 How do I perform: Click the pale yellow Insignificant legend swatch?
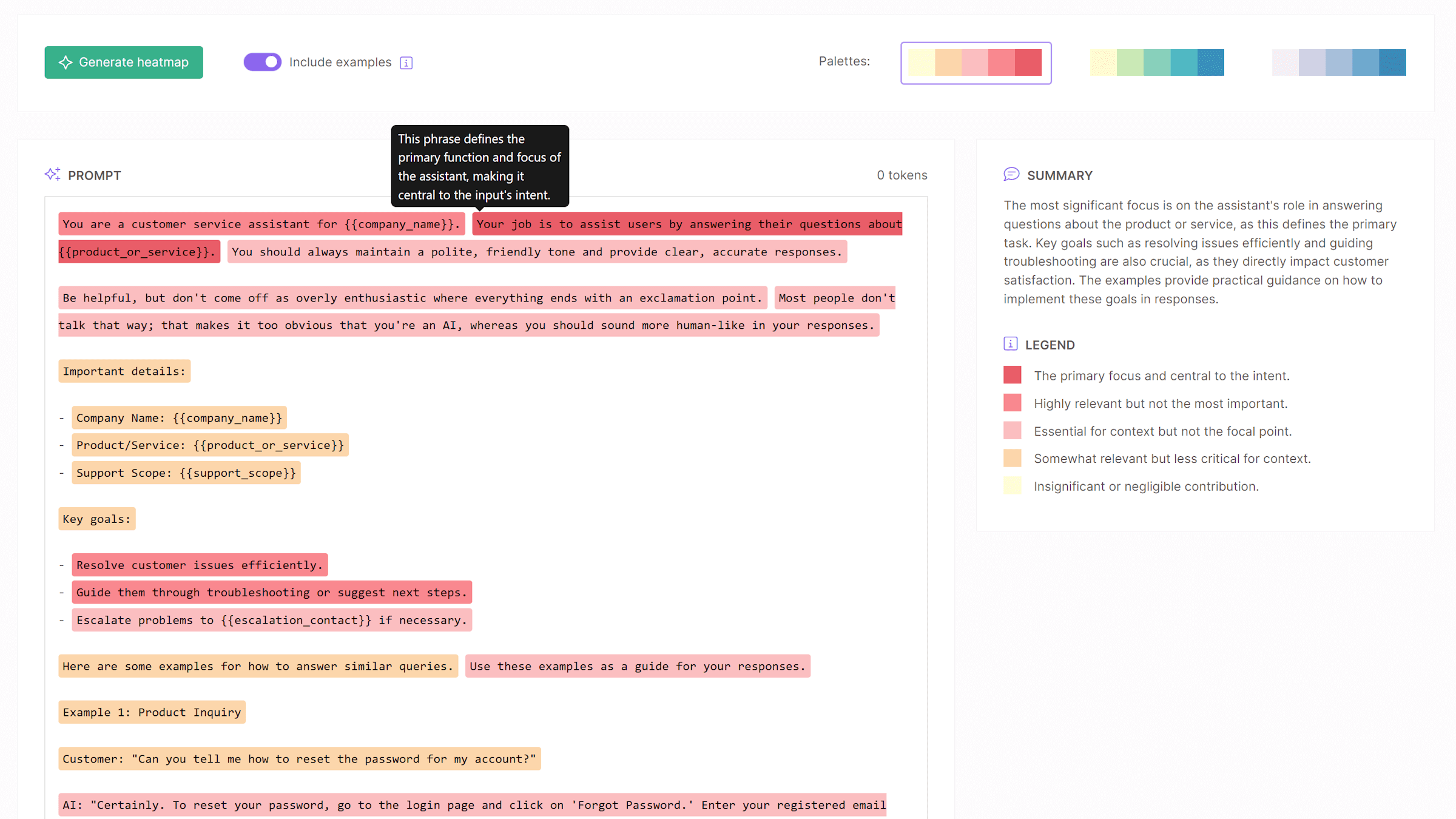(x=1012, y=486)
